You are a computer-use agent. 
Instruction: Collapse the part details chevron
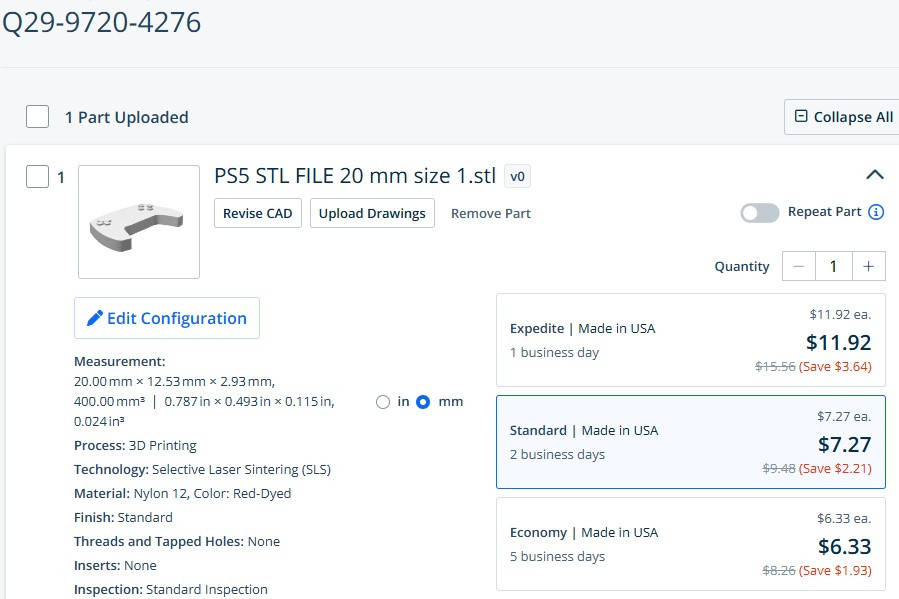coord(874,175)
